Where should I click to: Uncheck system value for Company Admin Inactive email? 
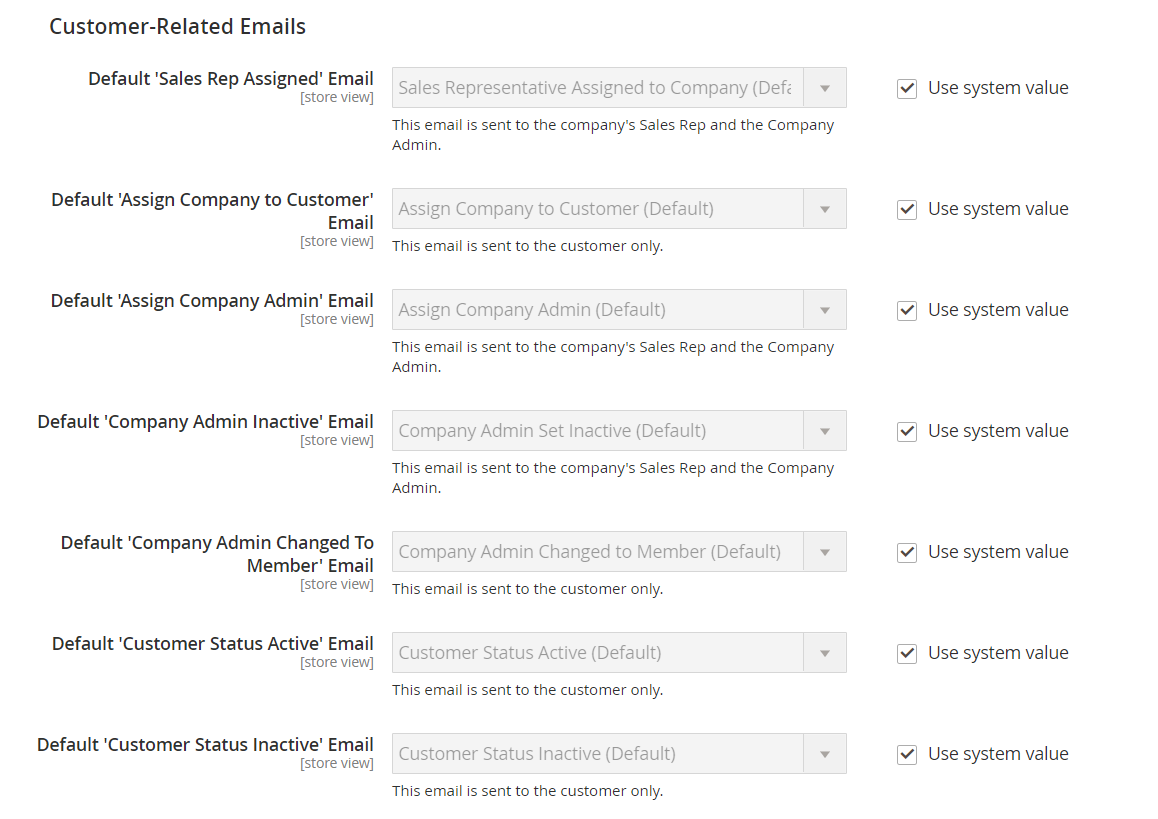coord(907,432)
